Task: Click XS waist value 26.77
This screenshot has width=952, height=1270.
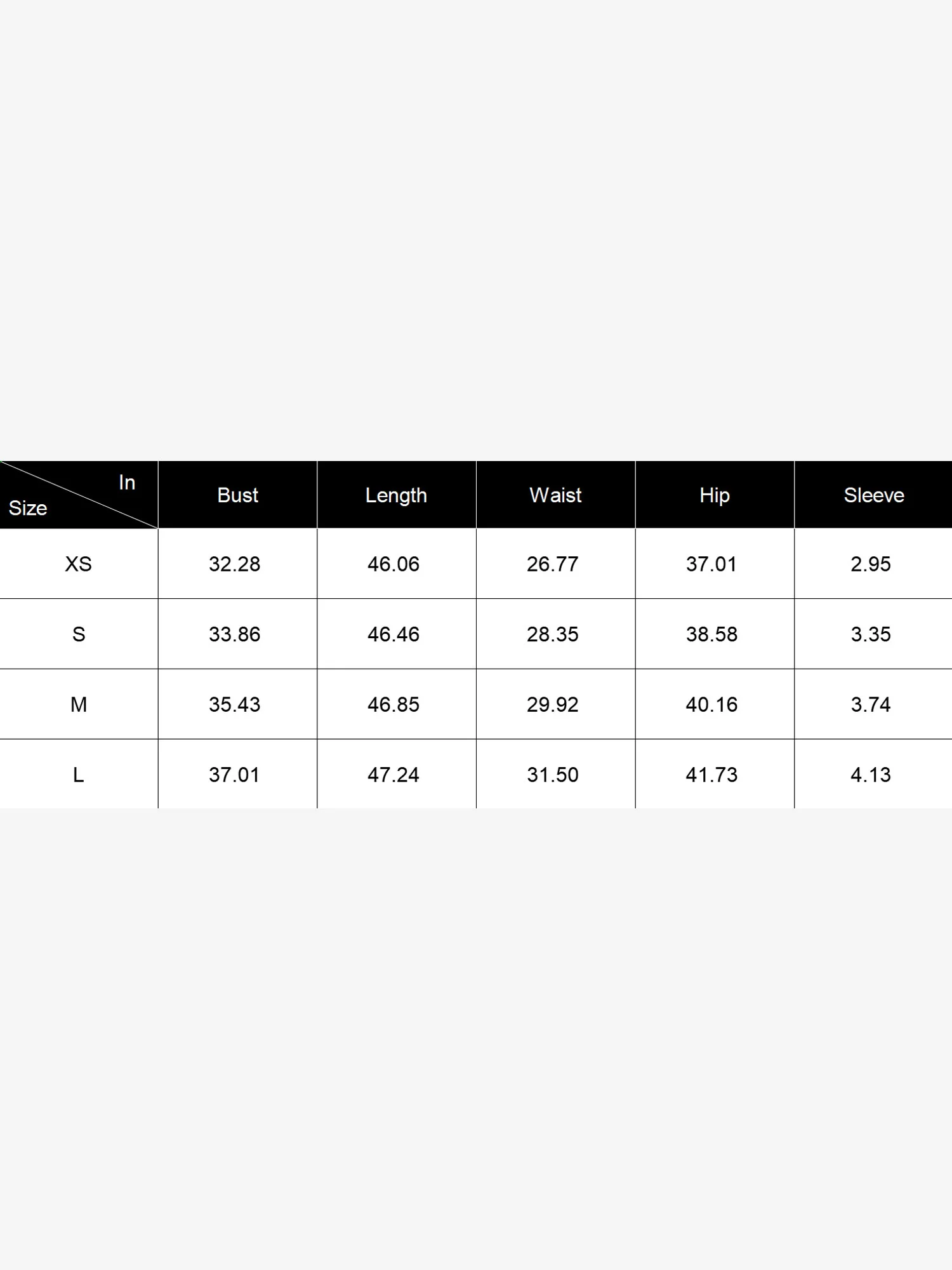Action: pos(553,564)
